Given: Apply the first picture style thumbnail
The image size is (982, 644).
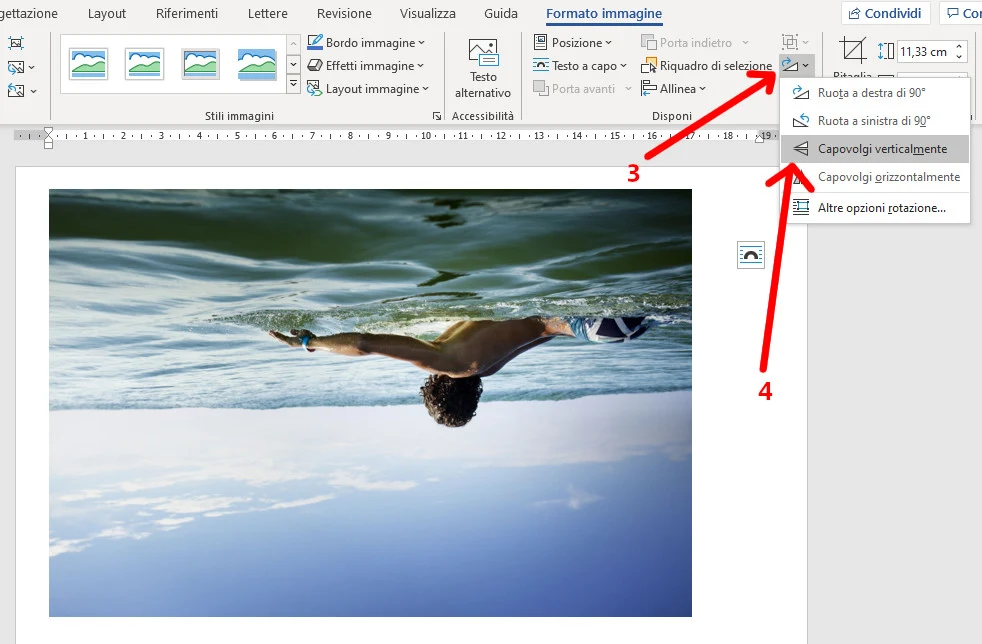Looking at the screenshot, I should point(88,64).
